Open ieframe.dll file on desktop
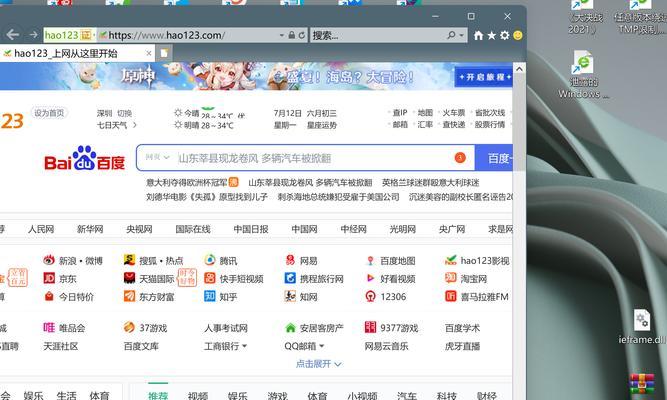The height and width of the screenshot is (400, 667). (642, 328)
